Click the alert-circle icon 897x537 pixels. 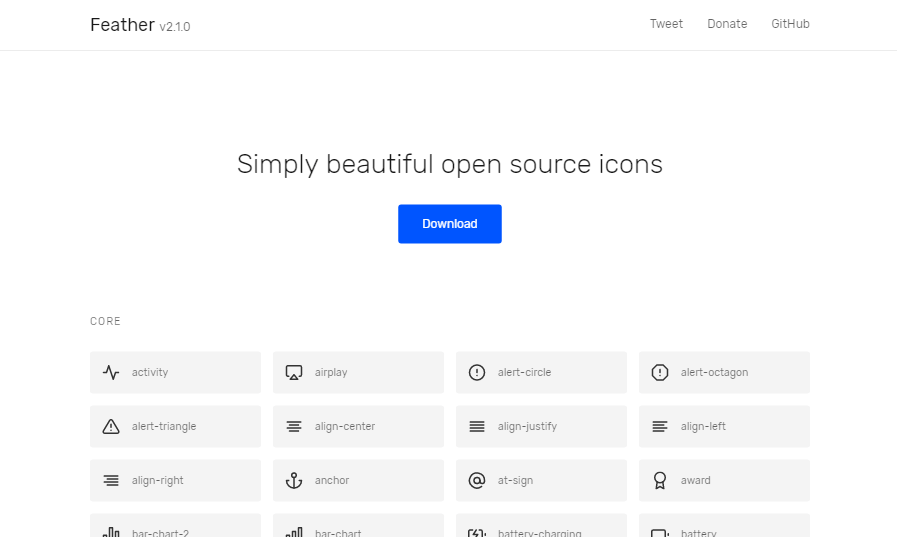point(477,372)
